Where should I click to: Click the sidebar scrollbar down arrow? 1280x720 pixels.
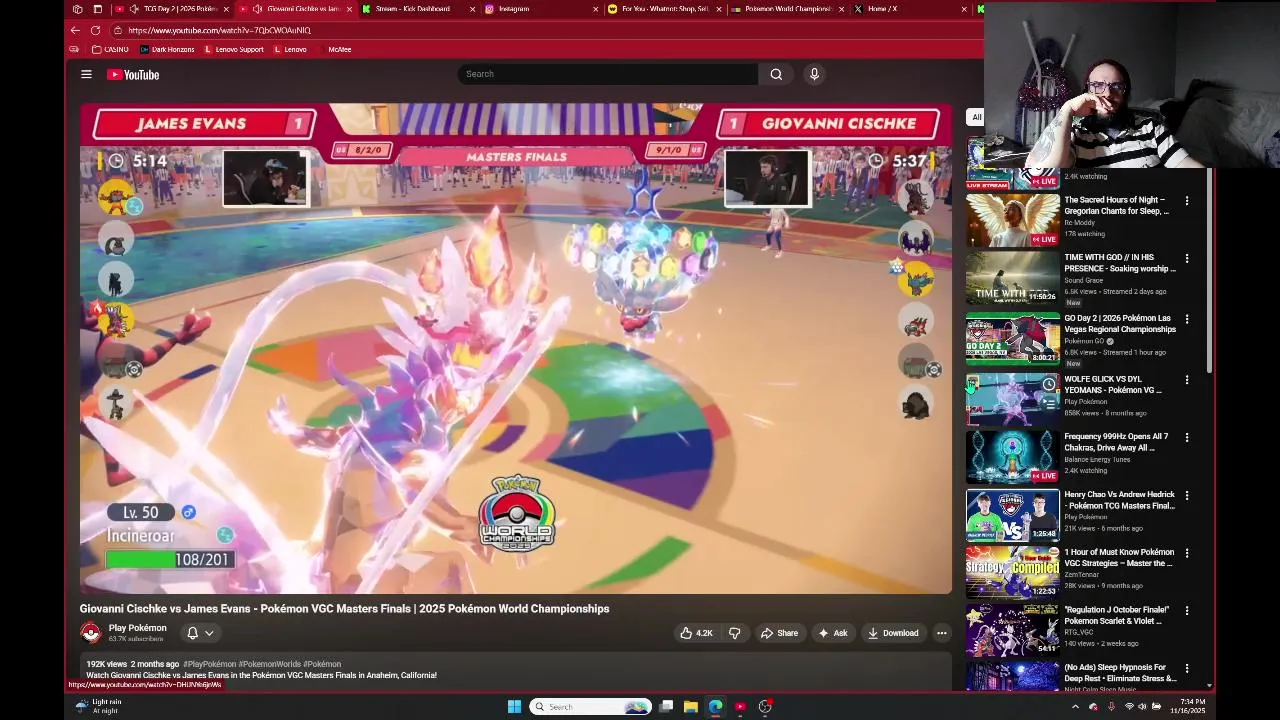tap(1209, 686)
